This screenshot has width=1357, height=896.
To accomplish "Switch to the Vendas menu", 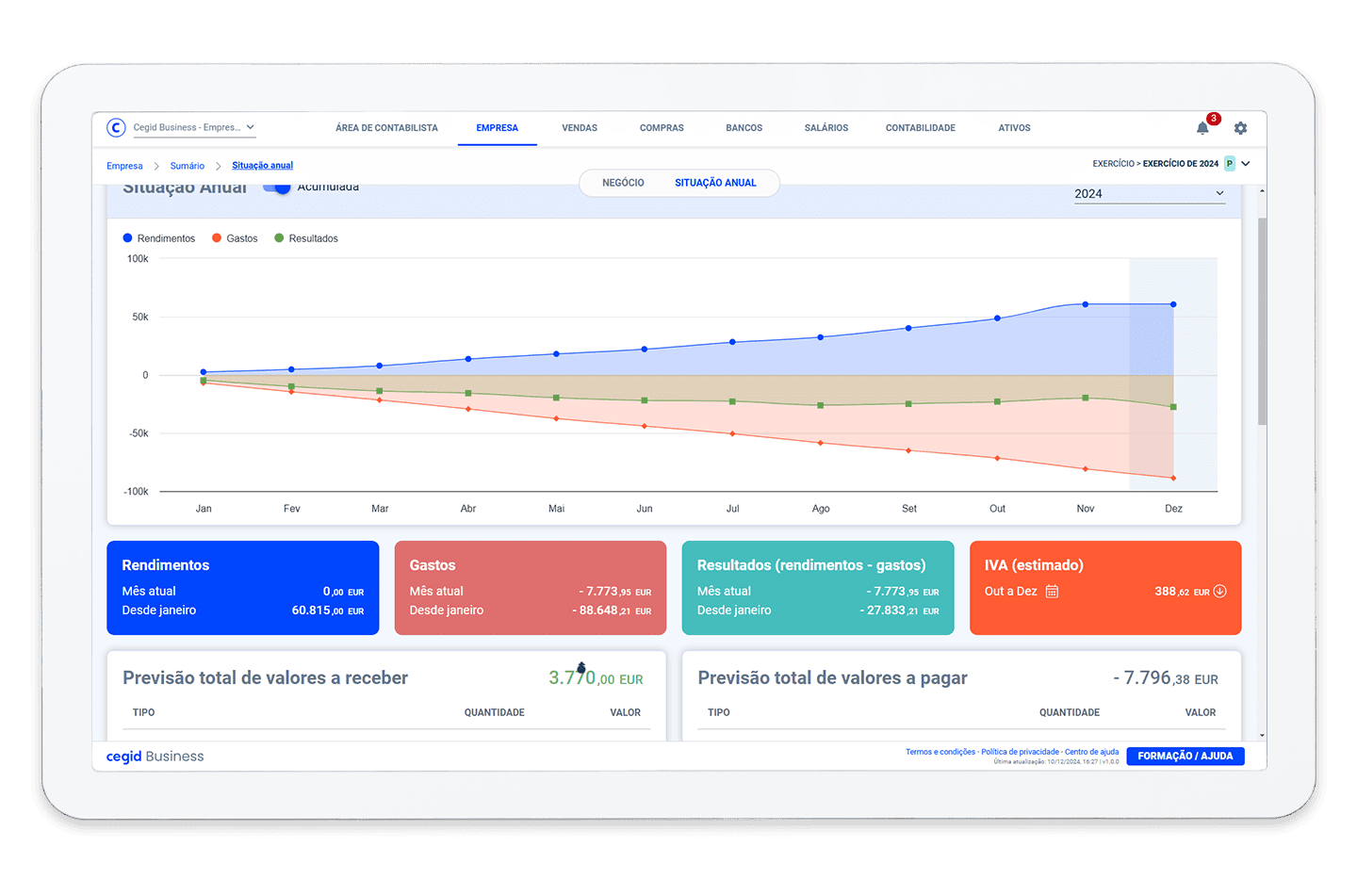I will coord(580,128).
